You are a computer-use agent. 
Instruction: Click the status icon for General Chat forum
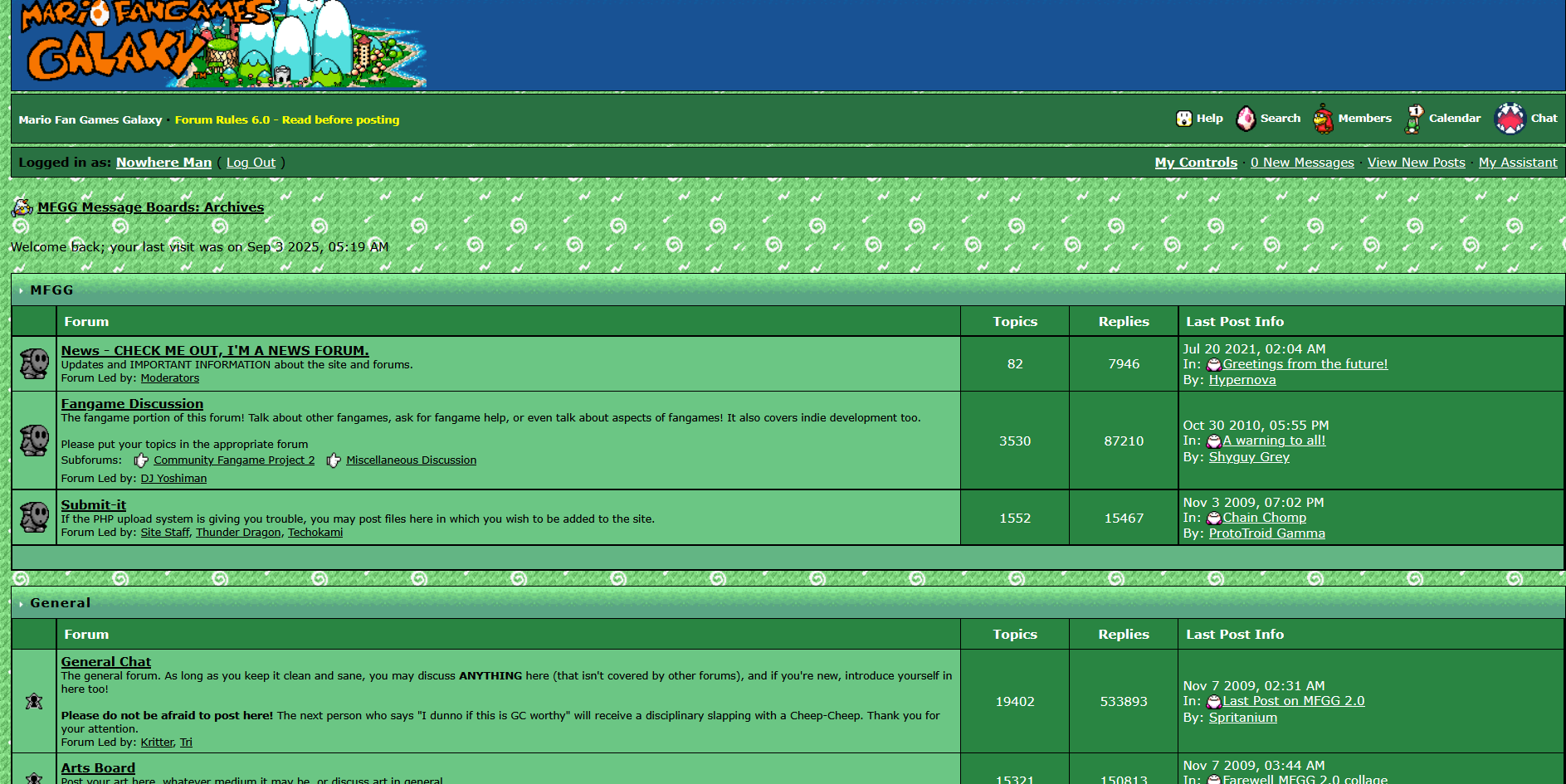(x=34, y=701)
